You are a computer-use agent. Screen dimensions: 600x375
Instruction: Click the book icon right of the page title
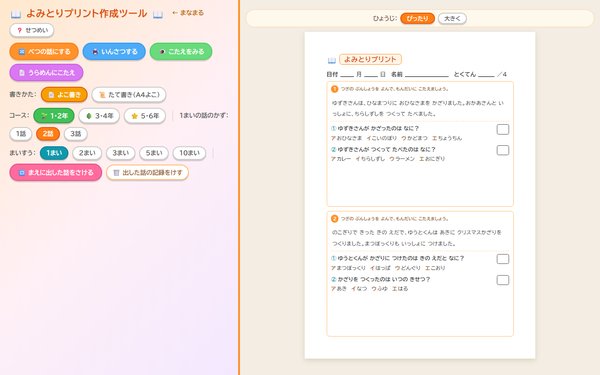(158, 15)
